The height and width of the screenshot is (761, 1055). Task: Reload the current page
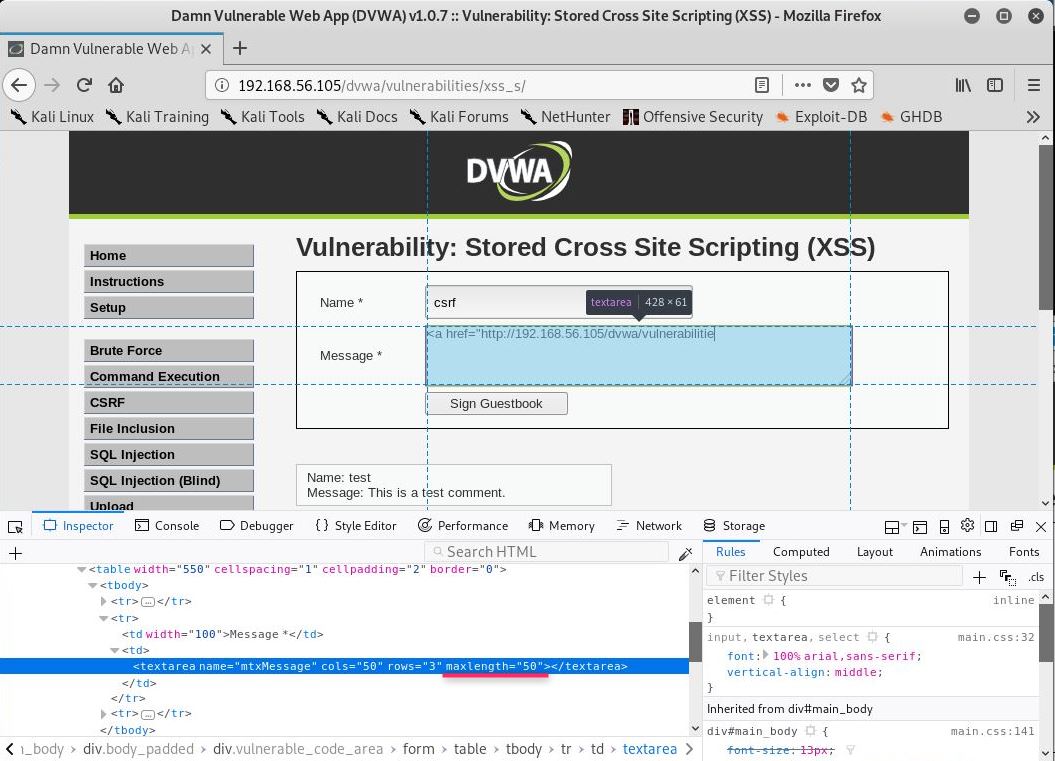pos(84,85)
